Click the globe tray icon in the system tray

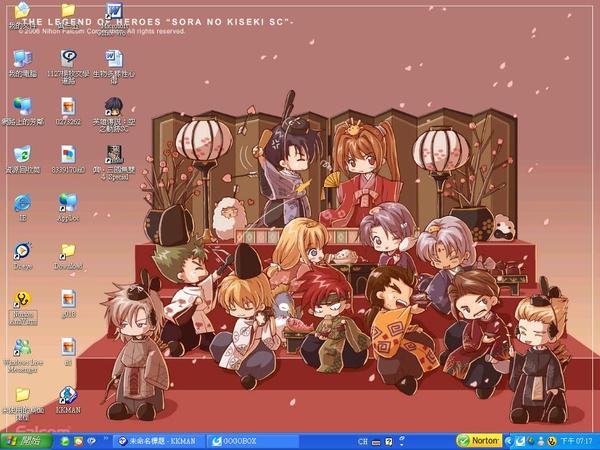[531, 441]
